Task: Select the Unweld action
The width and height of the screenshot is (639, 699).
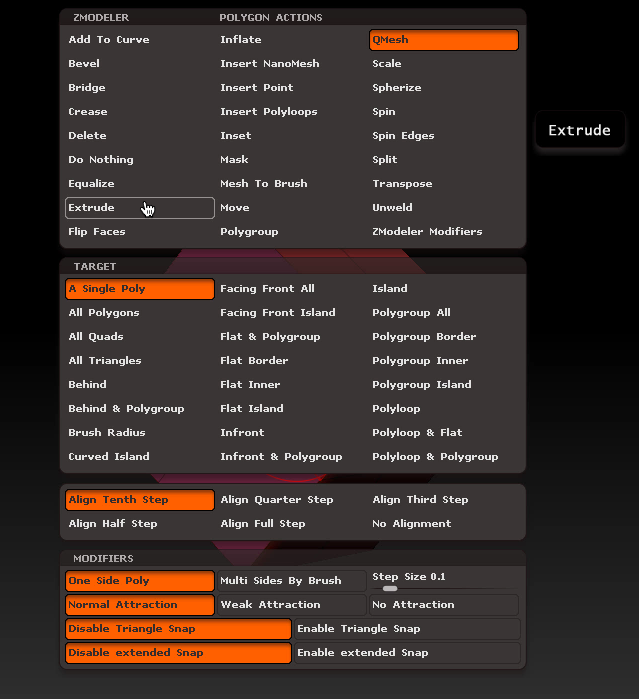Action: pyautogui.click(x=444, y=208)
